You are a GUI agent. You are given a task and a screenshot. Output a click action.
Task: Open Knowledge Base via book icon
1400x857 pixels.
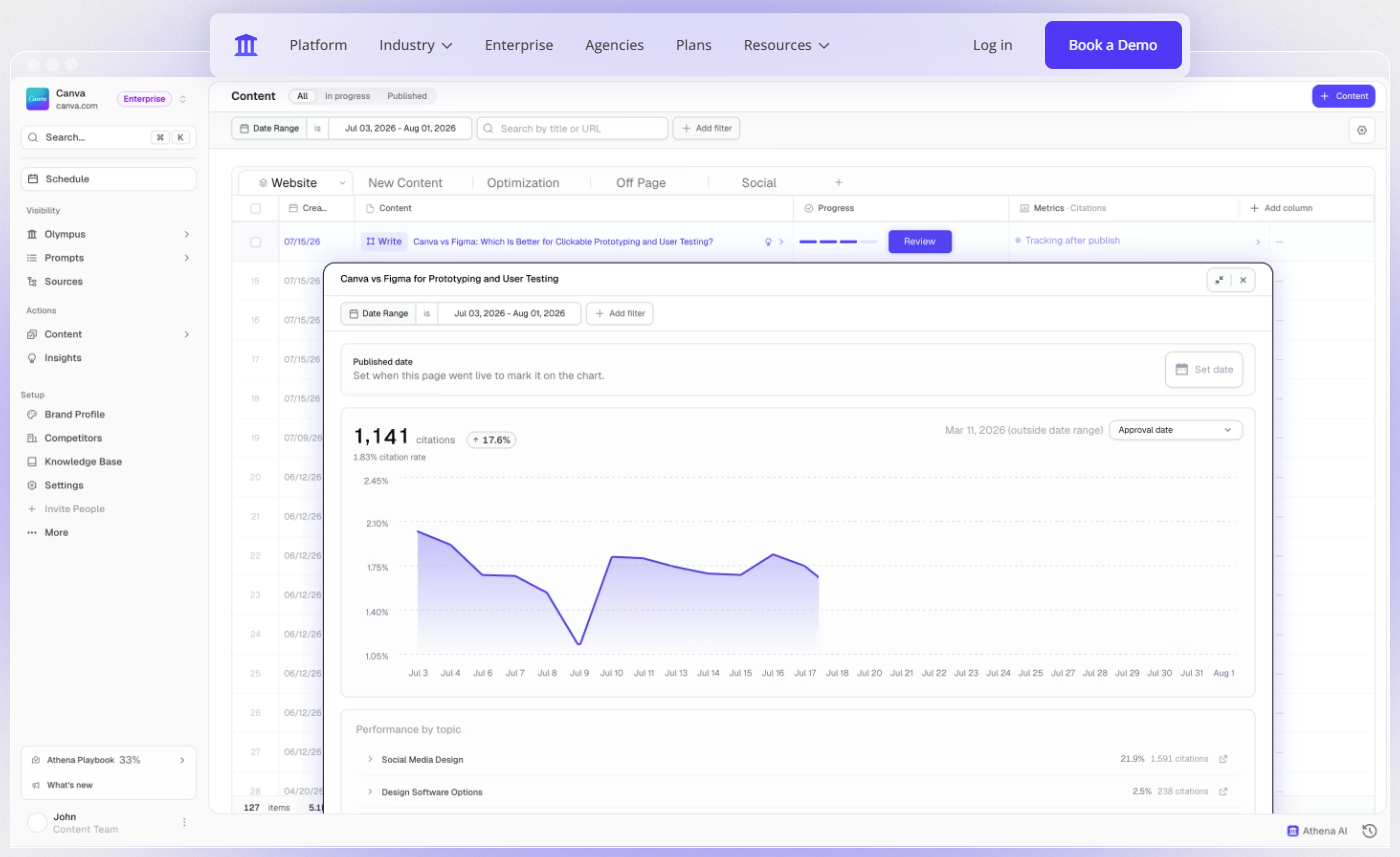[32, 462]
